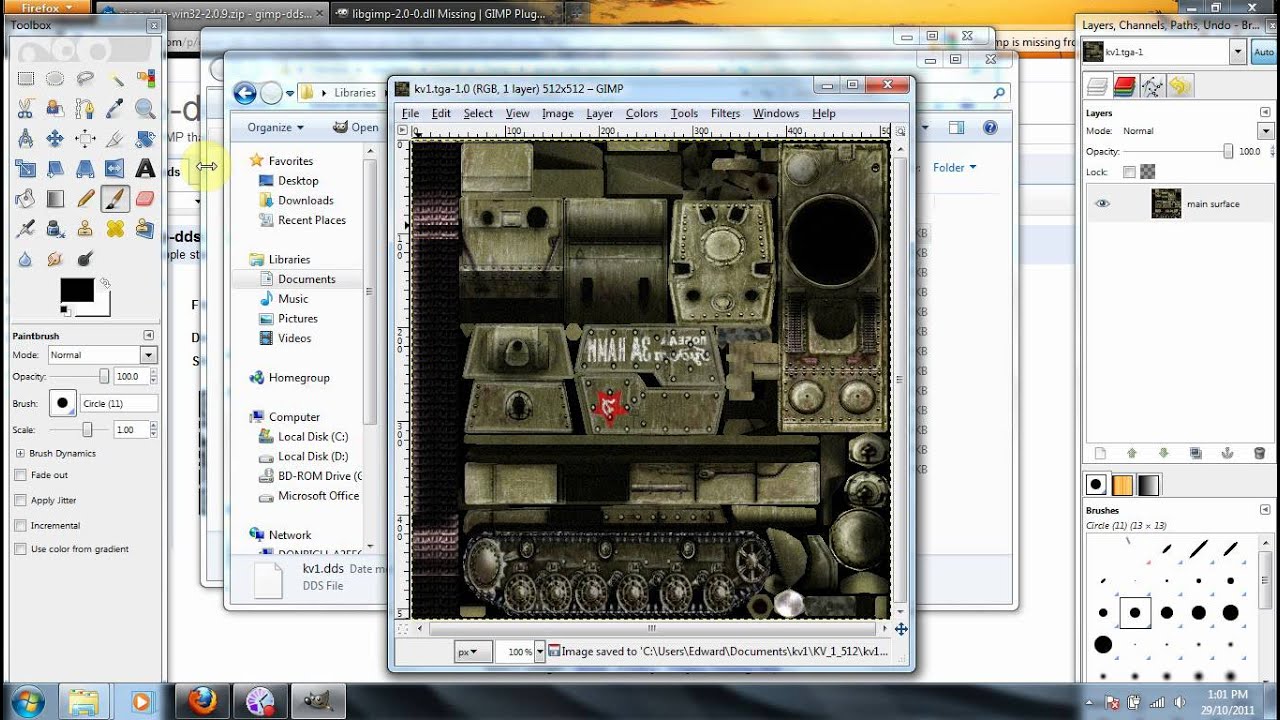
Task: Enable the Incremental checkbox
Action: [x=20, y=525]
